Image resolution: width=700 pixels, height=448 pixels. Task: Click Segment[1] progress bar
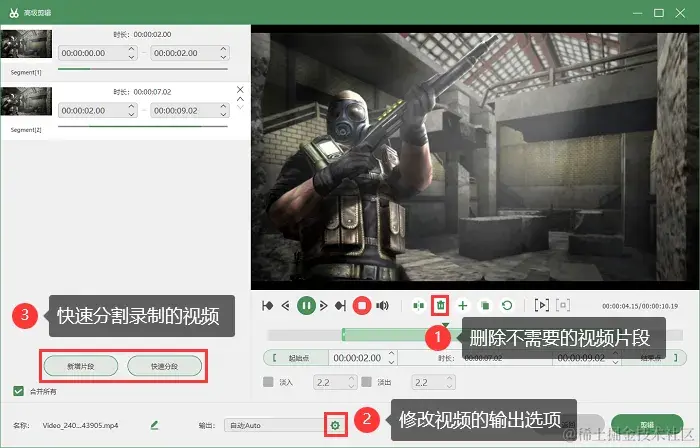coord(143,69)
